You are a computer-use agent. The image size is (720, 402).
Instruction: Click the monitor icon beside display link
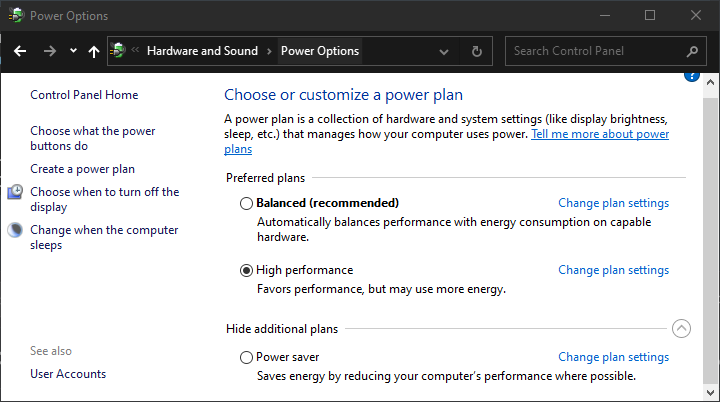click(x=15, y=192)
